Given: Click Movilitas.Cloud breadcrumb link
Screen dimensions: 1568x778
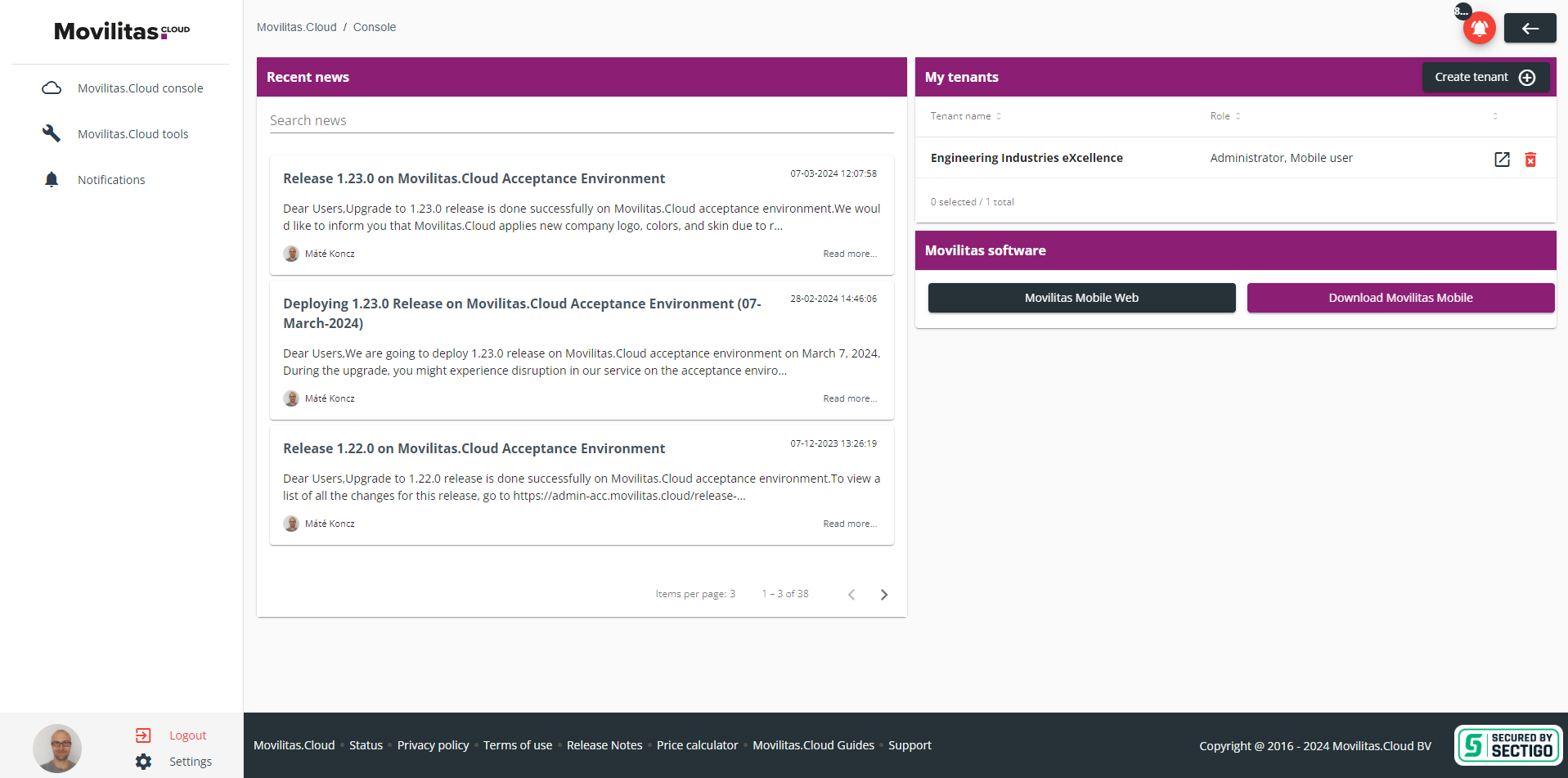Looking at the screenshot, I should (297, 27).
